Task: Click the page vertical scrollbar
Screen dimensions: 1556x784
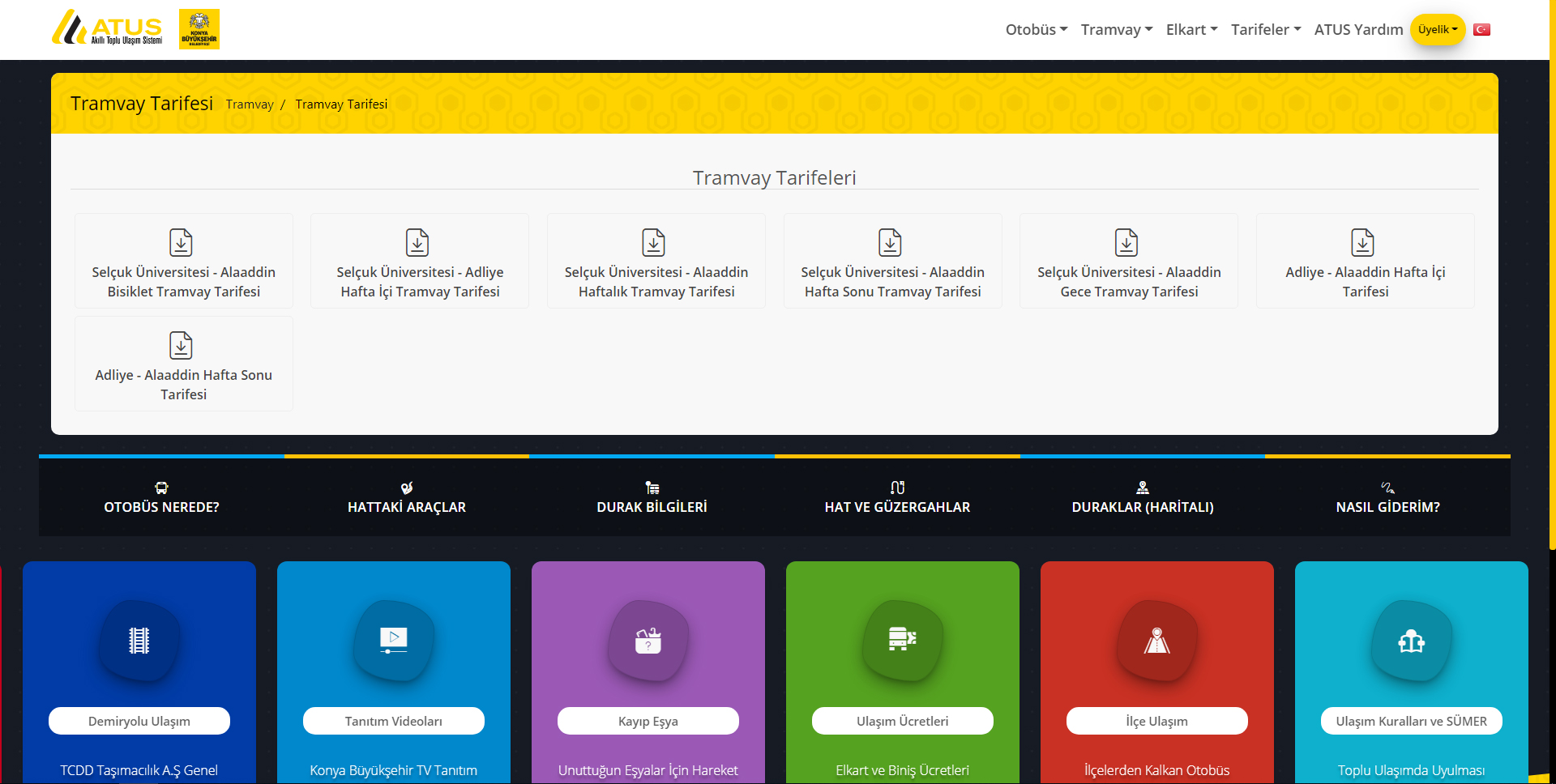Action: (1552, 275)
